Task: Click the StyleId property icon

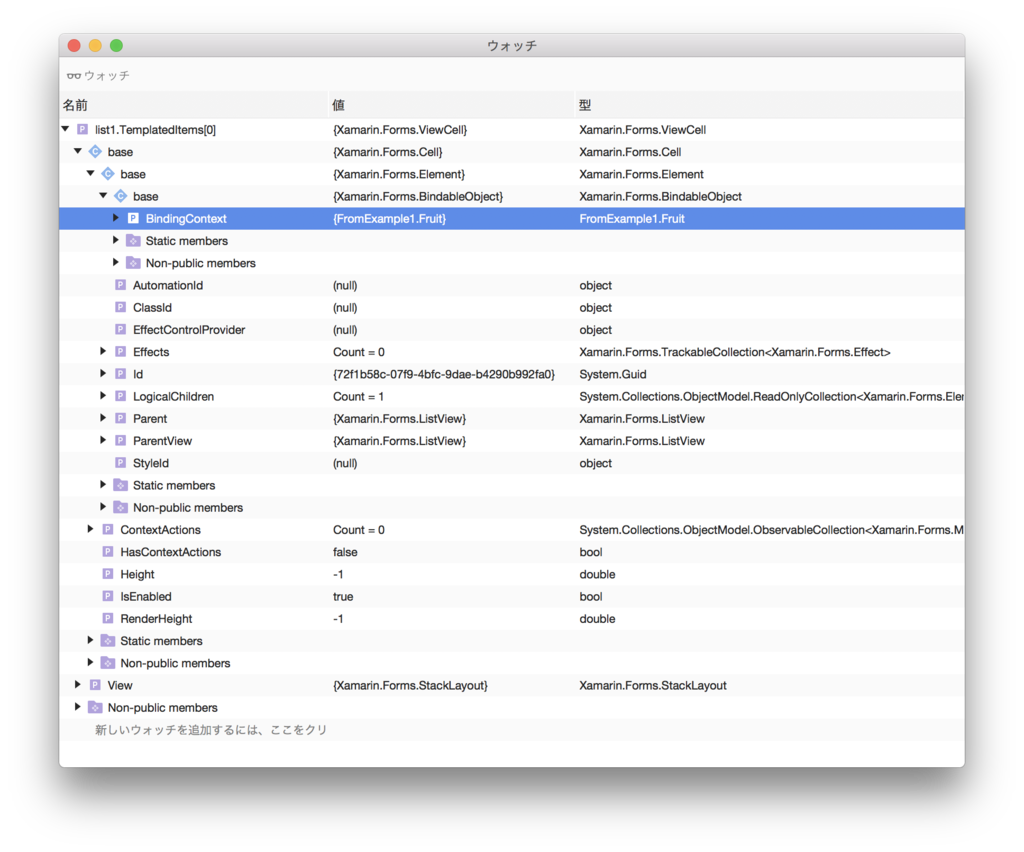Action: (x=120, y=462)
